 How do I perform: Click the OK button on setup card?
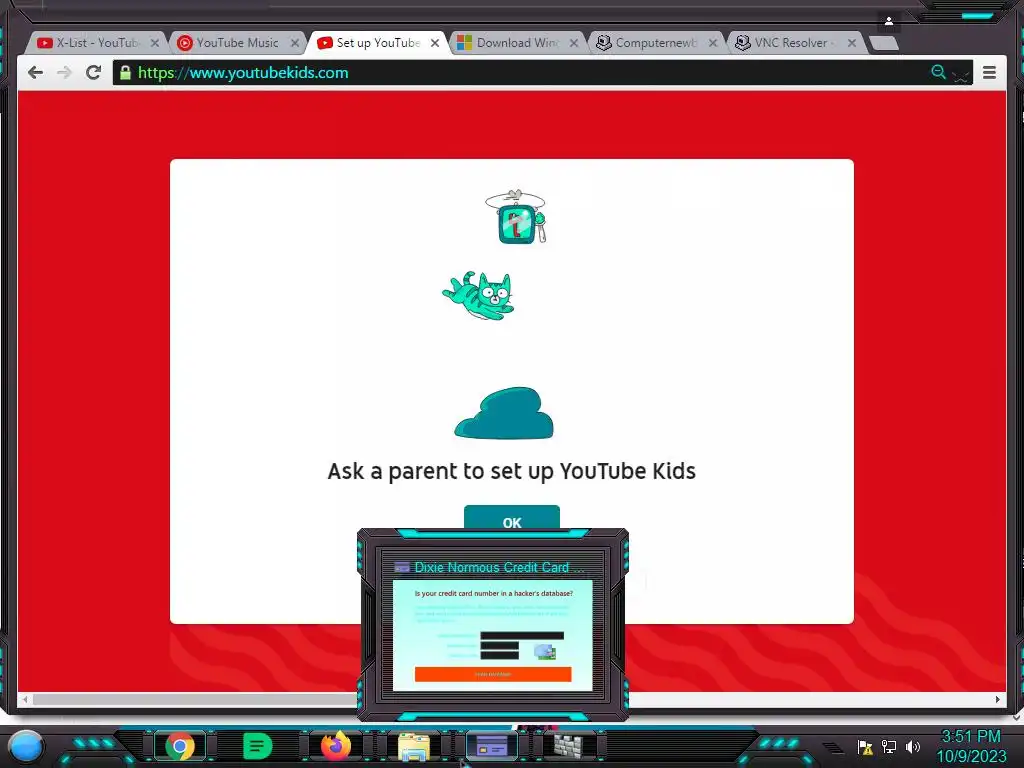[x=512, y=518]
